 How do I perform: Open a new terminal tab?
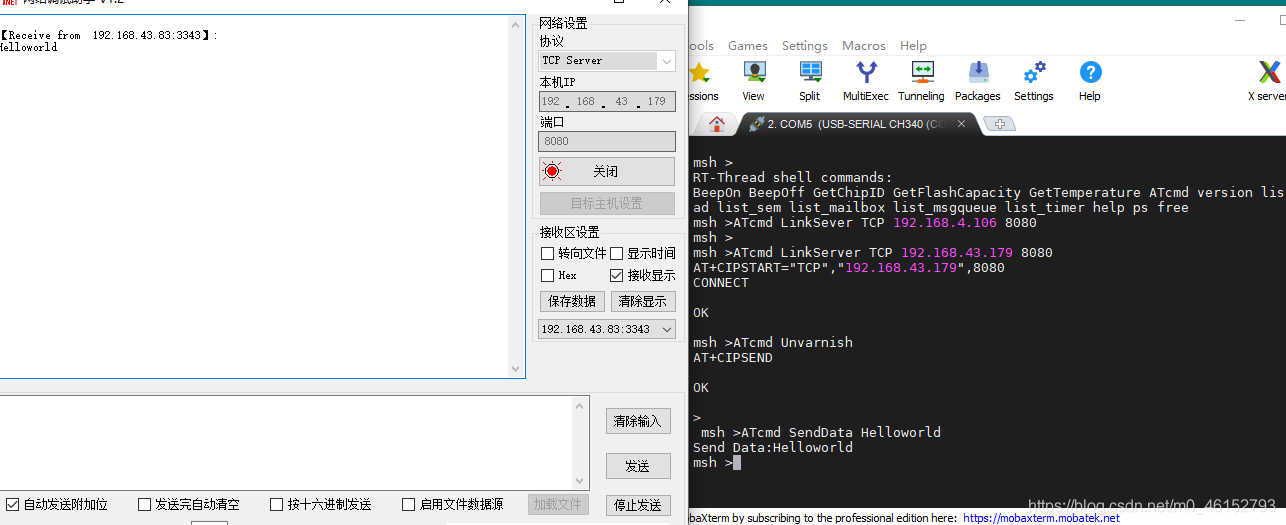[999, 124]
